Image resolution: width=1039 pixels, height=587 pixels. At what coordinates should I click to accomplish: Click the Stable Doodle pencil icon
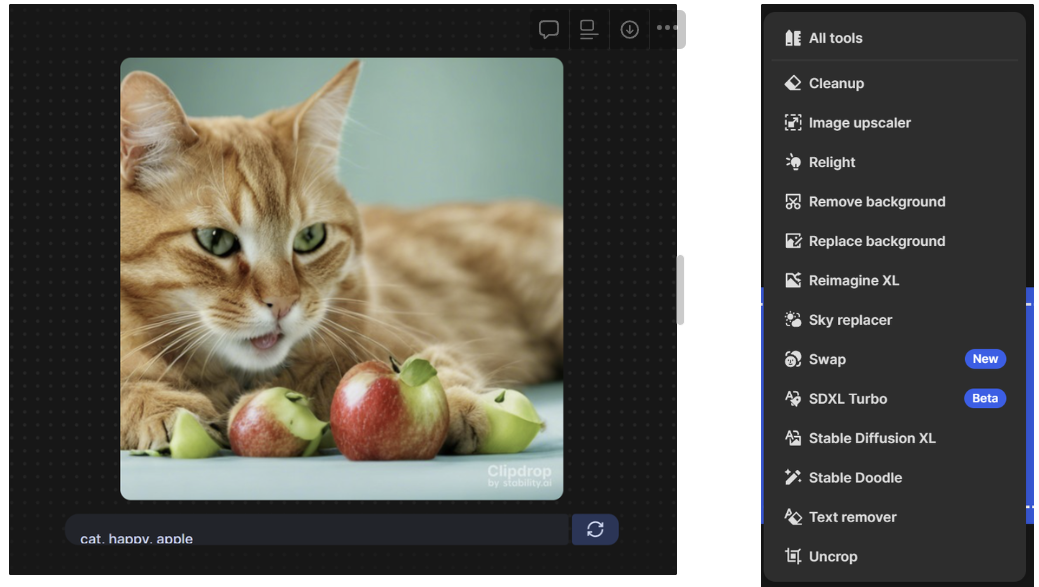tap(793, 478)
